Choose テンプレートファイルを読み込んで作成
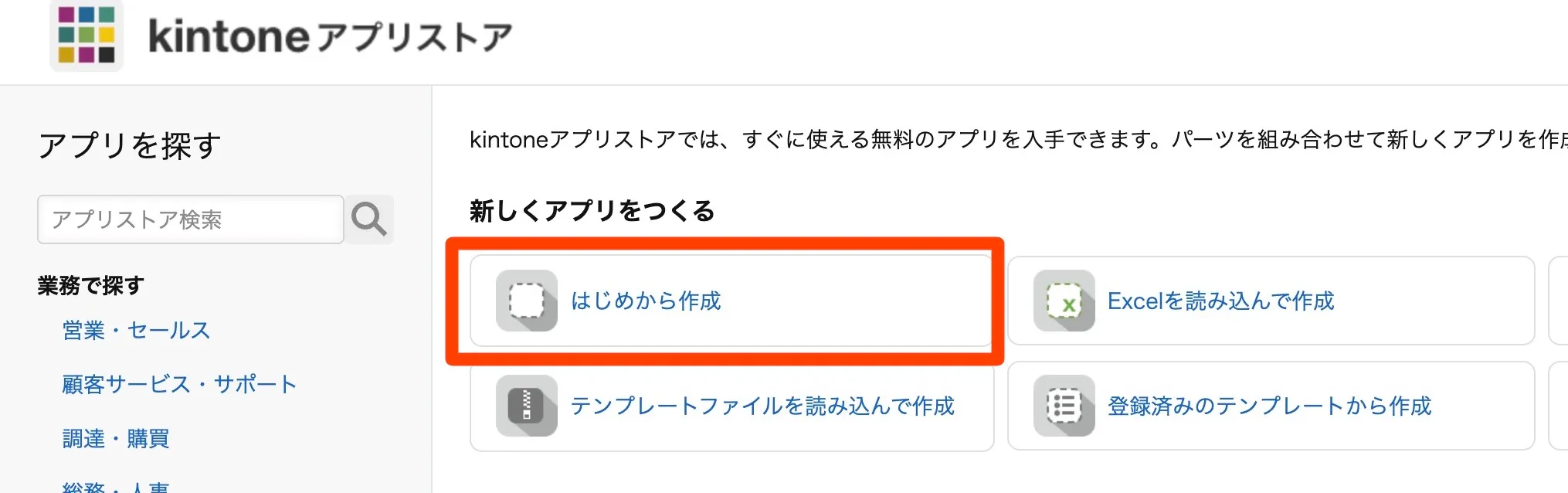Image resolution: width=1568 pixels, height=493 pixels. [731, 406]
